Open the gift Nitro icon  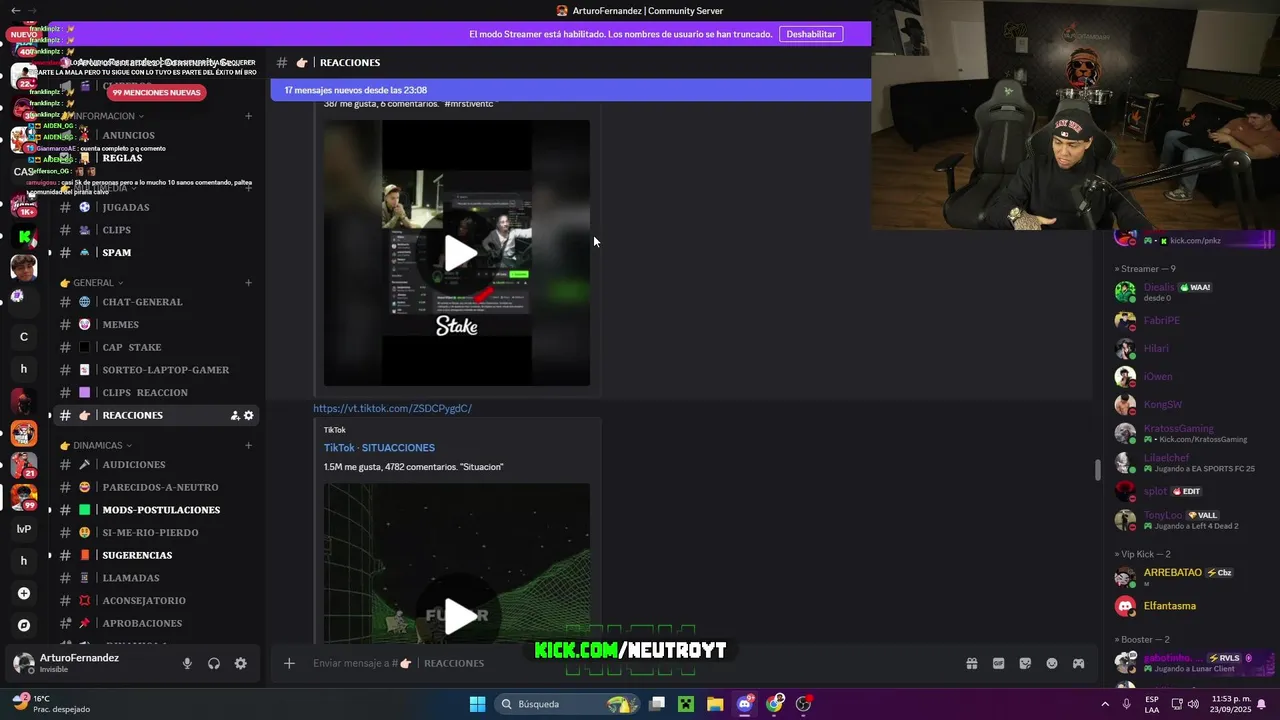971,663
